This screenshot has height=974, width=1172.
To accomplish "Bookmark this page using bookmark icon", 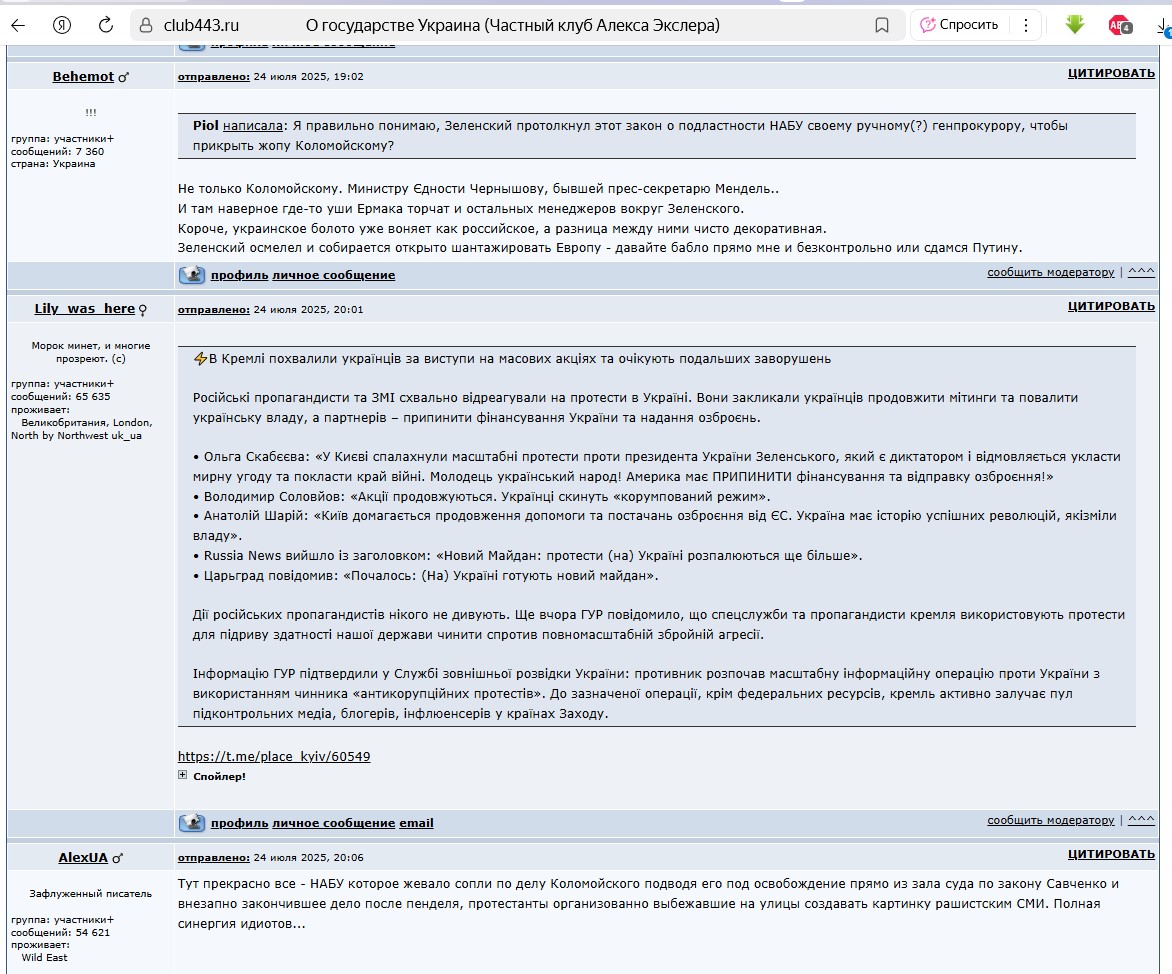I will pos(882,25).
